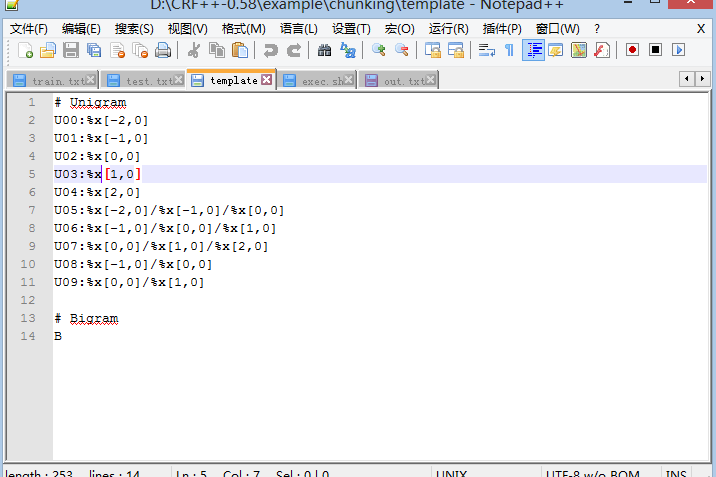Close document X at menu bar right
The width and height of the screenshot is (716, 477).
pos(701,29)
